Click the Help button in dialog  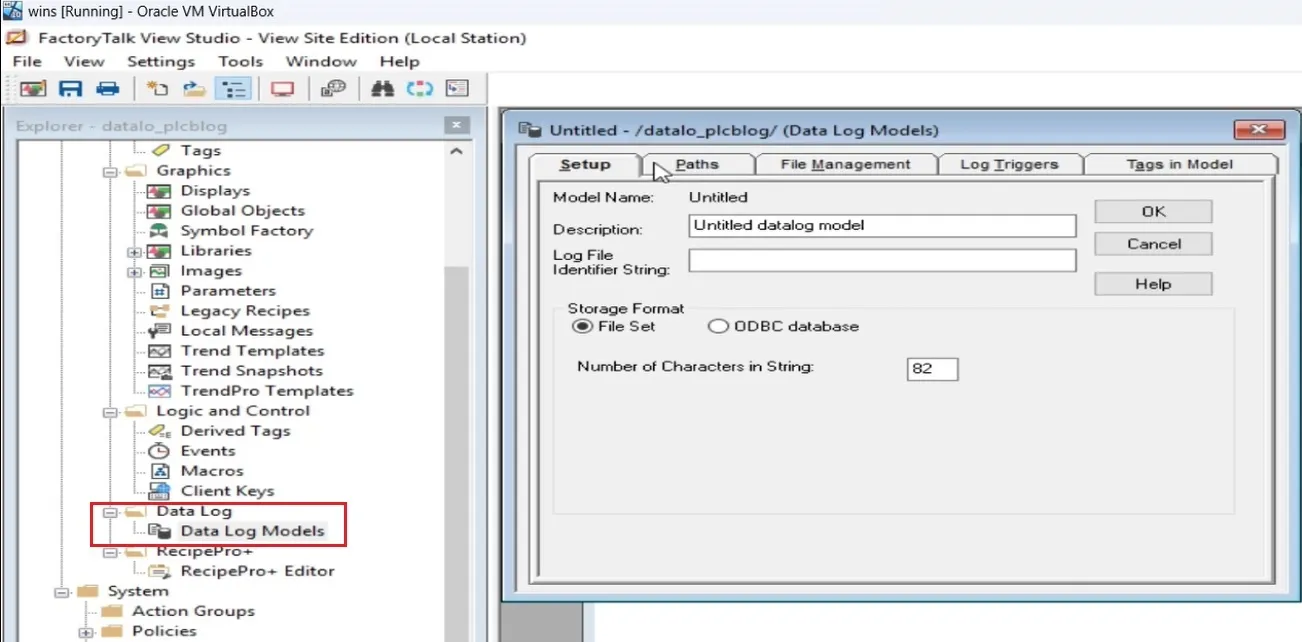pyautogui.click(x=1153, y=284)
